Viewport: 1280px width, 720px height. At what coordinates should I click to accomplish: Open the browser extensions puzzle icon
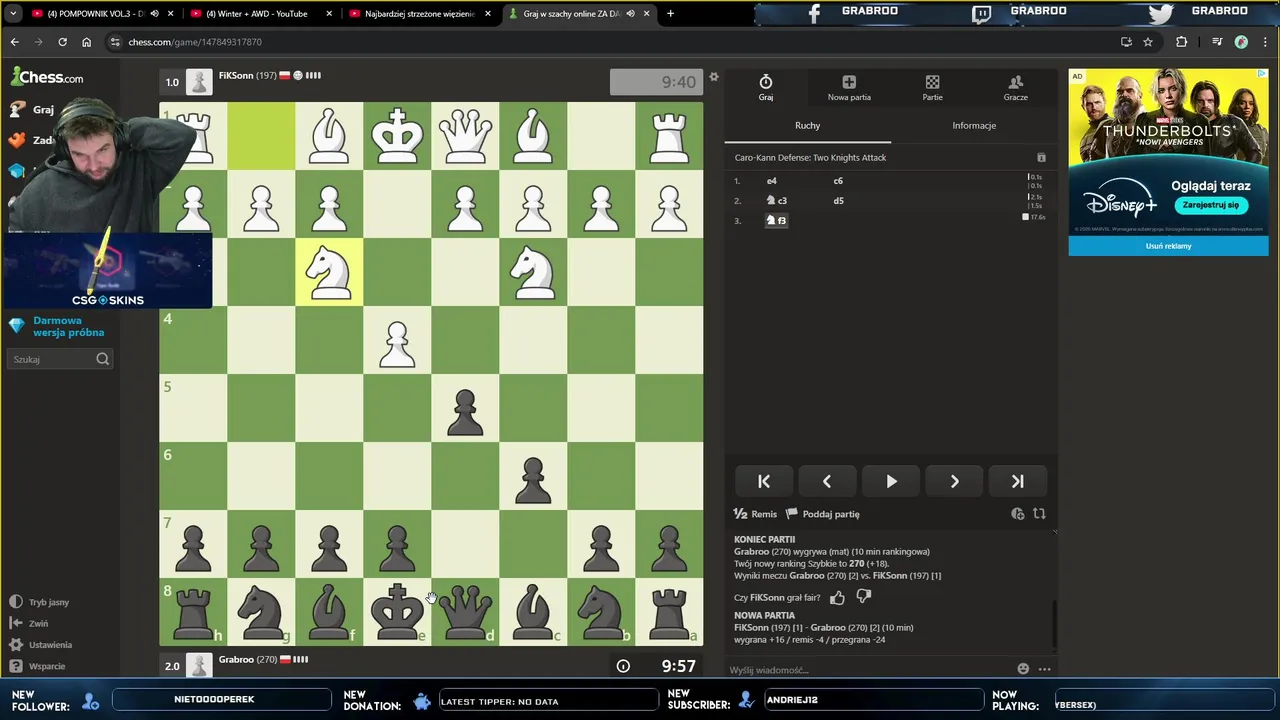click(x=1182, y=42)
